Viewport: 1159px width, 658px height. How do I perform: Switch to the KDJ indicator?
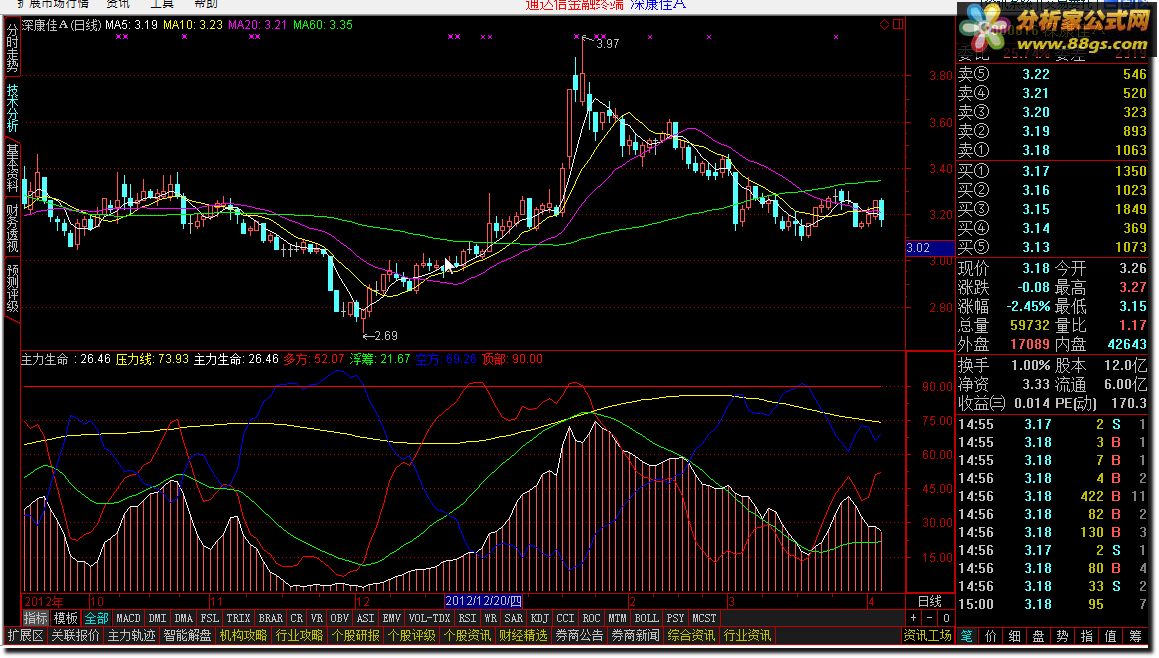(x=540, y=618)
